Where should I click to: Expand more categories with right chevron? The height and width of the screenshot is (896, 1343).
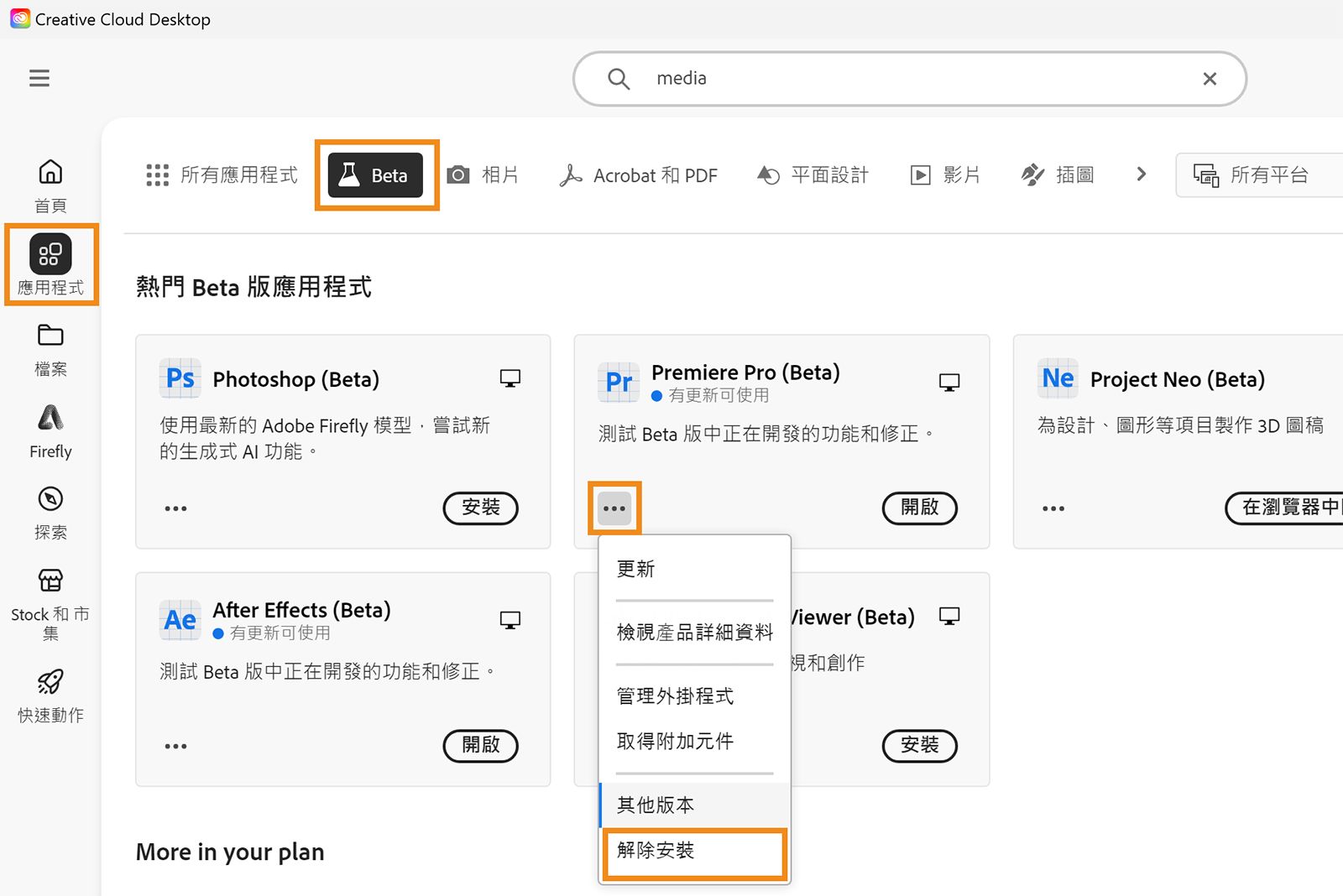point(1141,174)
